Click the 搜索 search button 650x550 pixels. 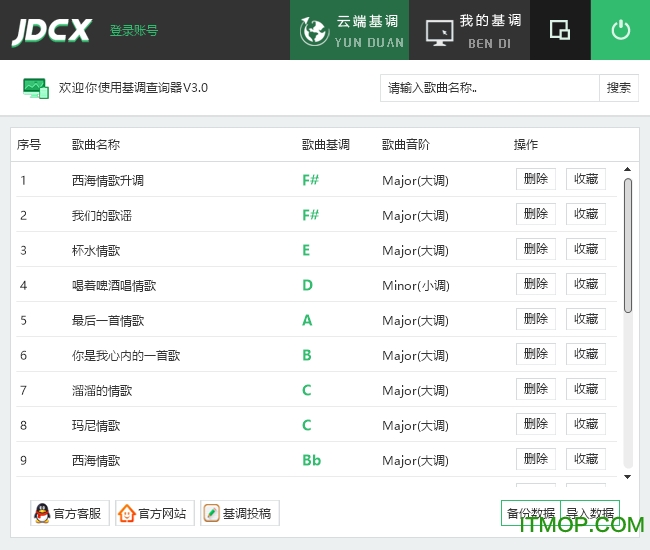coord(618,88)
